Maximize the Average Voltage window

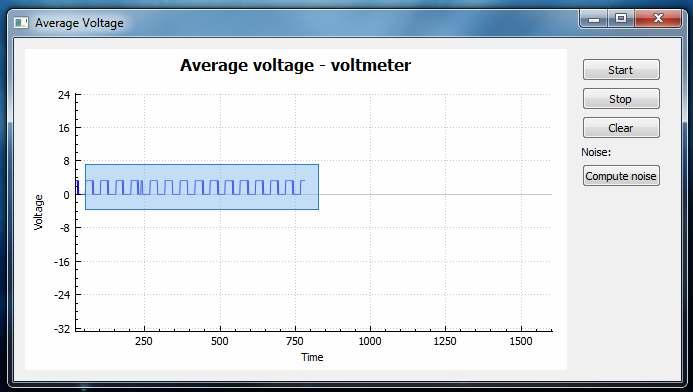tap(621, 19)
